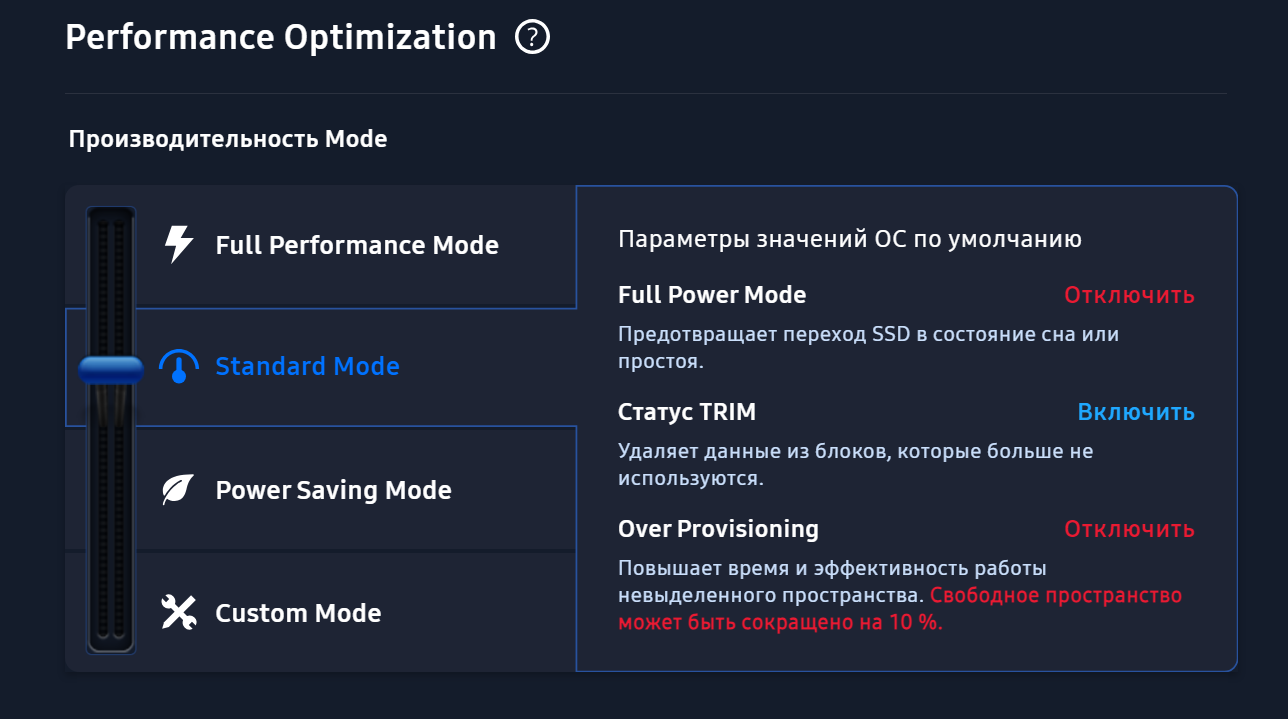This screenshot has height=719, width=1288.
Task: Click the leaf Power Saving icon
Action: [178, 490]
